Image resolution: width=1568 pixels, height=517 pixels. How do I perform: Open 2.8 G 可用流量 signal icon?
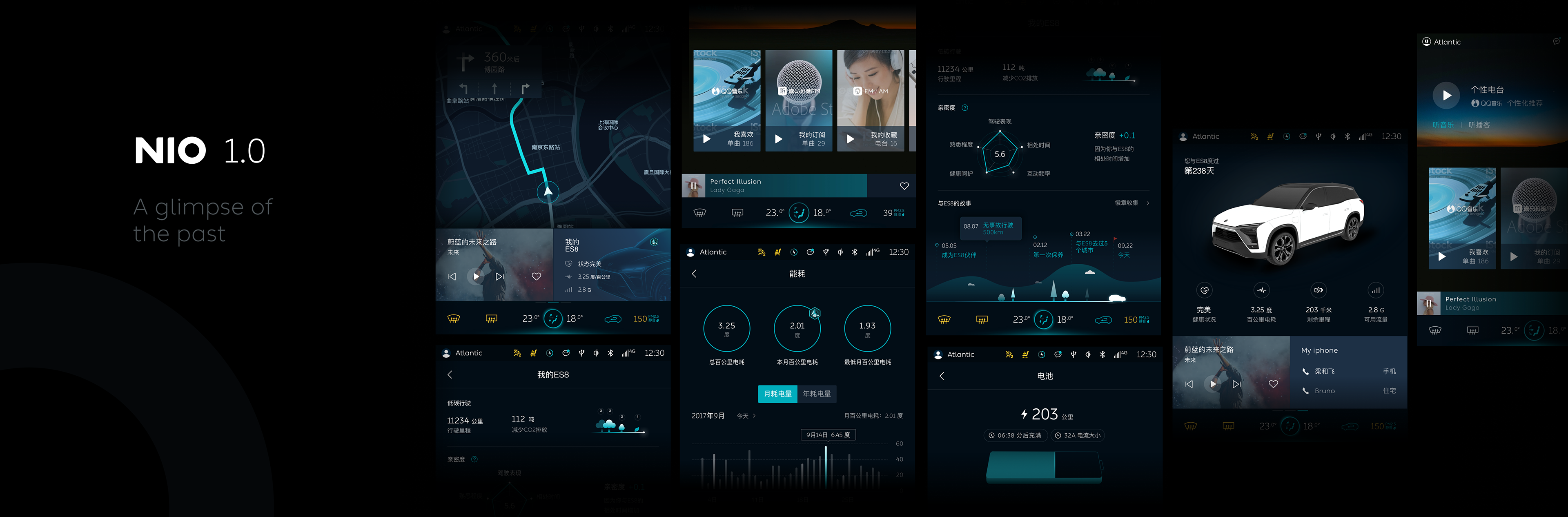pos(1376,290)
